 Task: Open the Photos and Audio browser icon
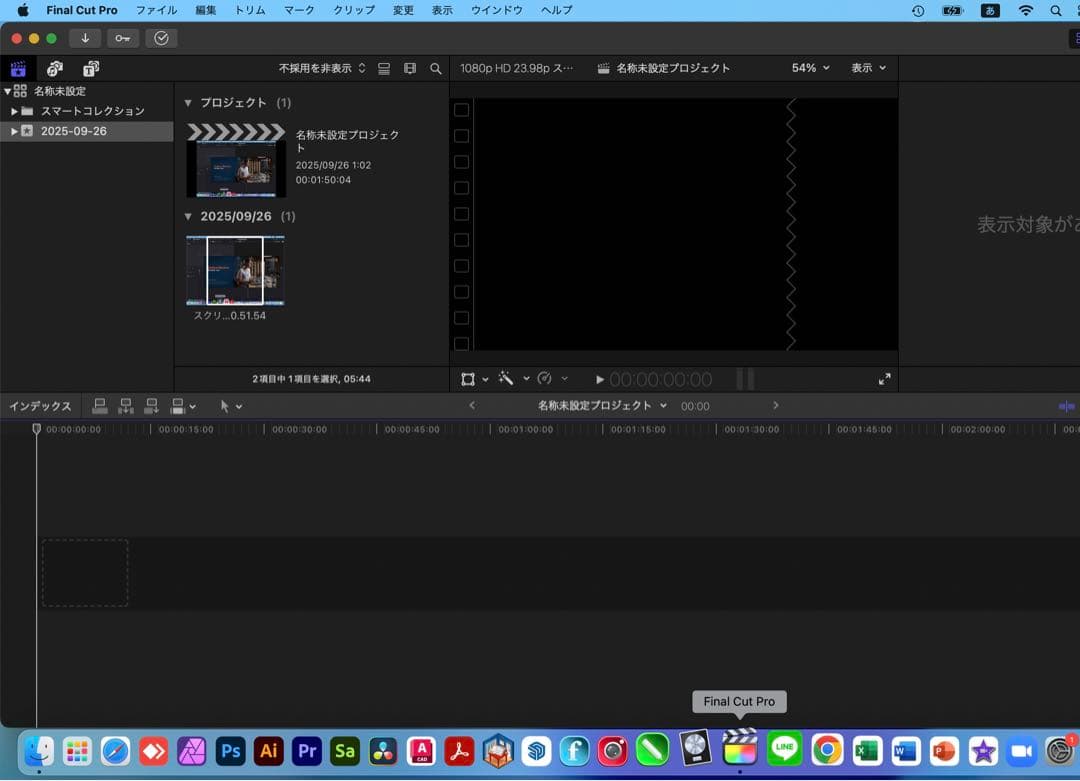(55, 68)
